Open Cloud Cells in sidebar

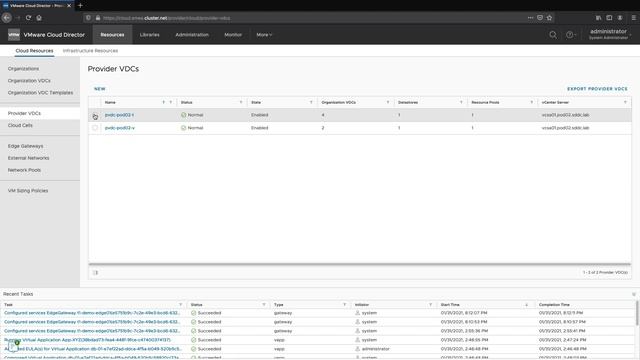point(20,125)
